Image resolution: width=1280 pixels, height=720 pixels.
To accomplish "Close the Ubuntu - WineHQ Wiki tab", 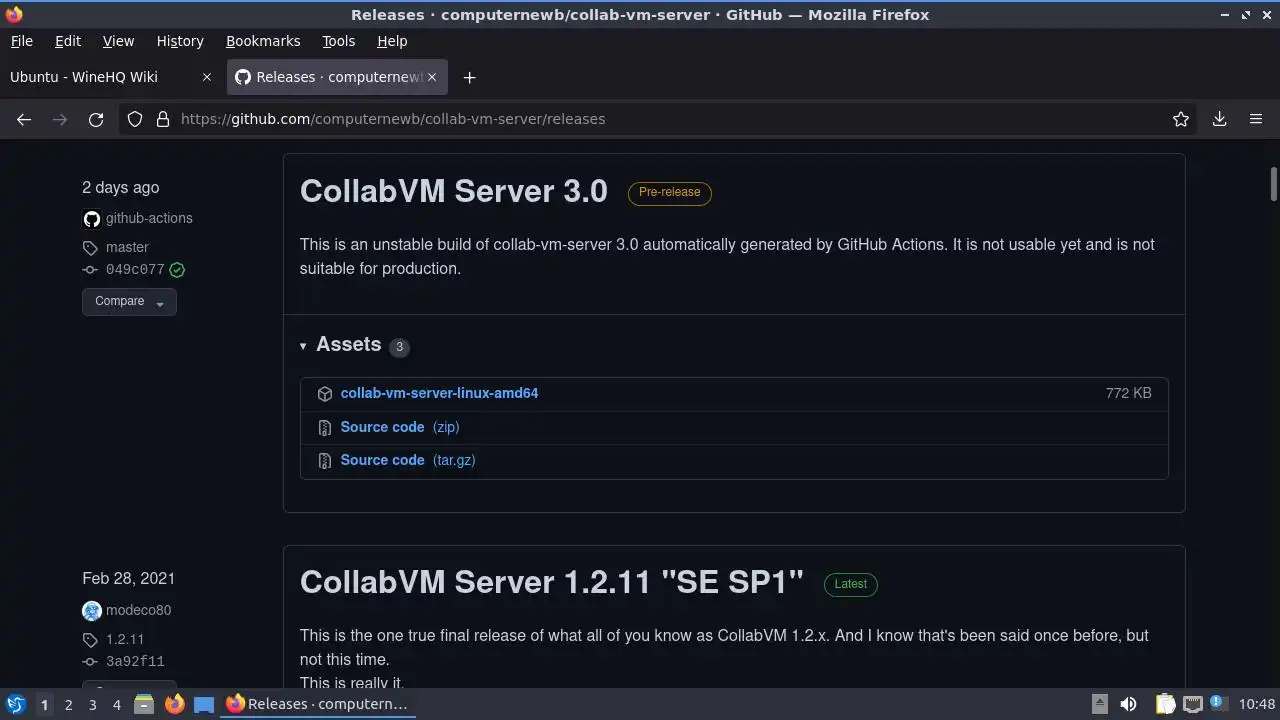I will point(207,77).
